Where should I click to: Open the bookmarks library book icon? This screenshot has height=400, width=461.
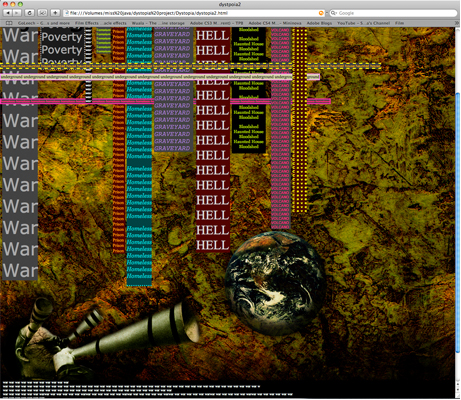[x=9, y=23]
